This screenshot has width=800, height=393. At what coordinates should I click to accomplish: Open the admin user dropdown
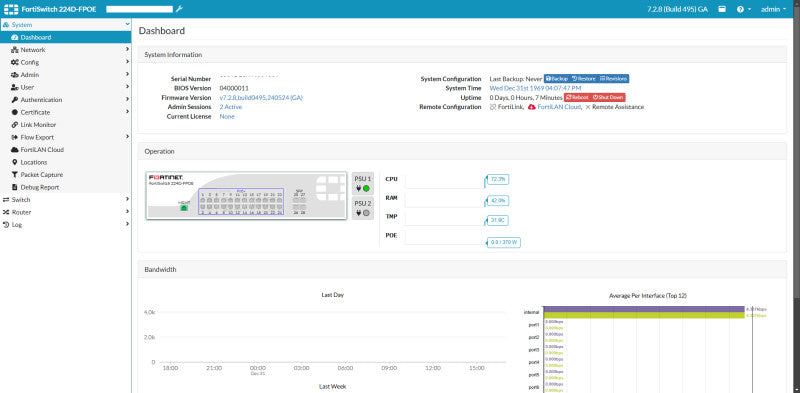[773, 9]
